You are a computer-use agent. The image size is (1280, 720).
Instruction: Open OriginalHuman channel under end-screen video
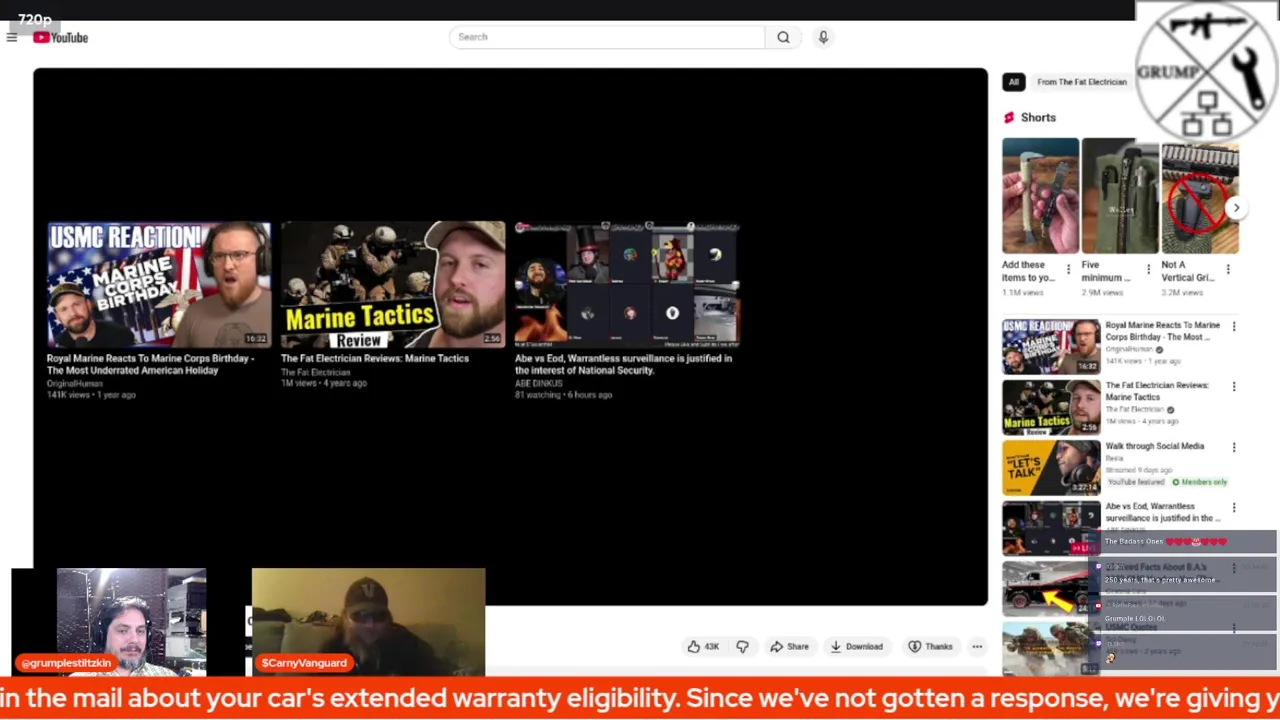click(75, 383)
